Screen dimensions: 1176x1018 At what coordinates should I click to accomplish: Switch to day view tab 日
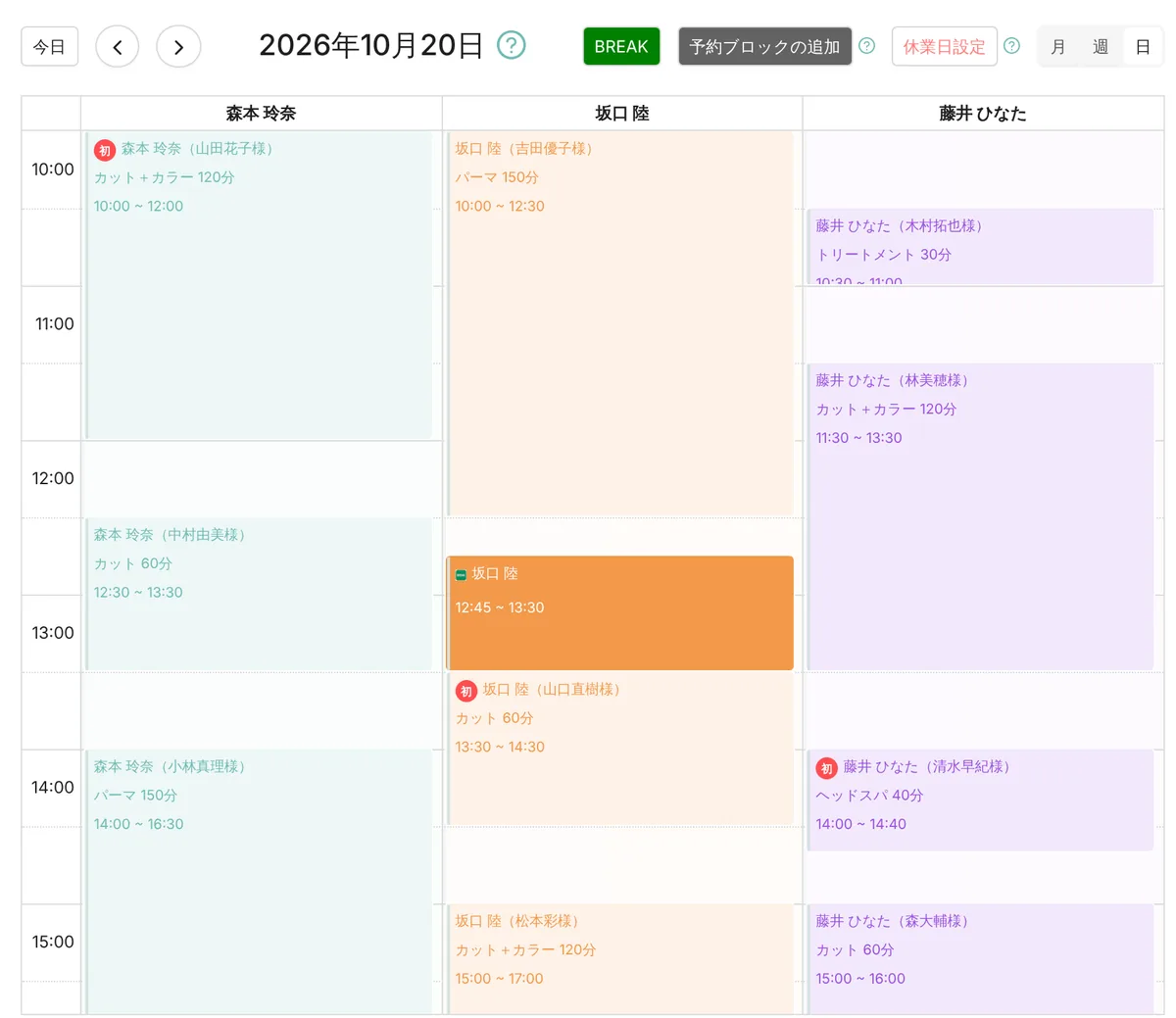(1143, 46)
